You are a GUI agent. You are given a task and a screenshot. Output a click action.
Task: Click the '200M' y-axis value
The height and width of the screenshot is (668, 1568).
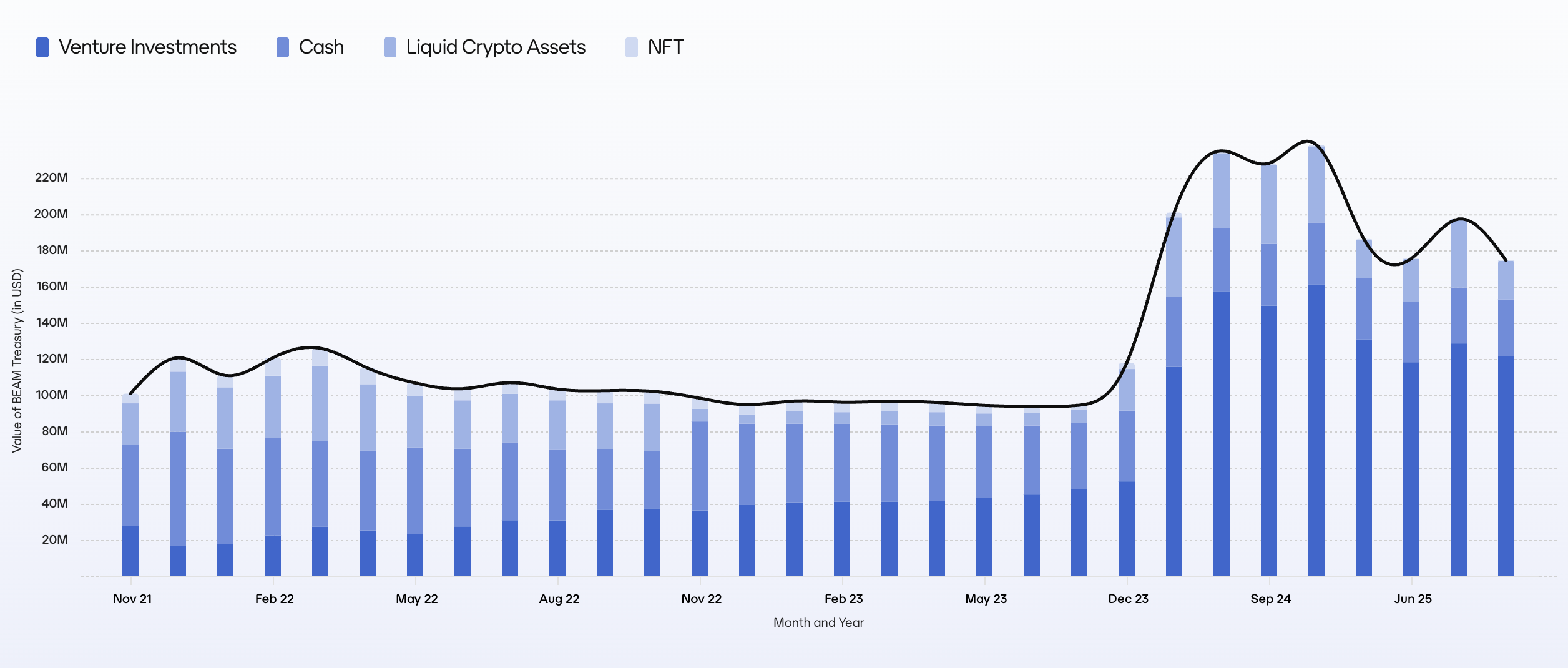point(51,214)
